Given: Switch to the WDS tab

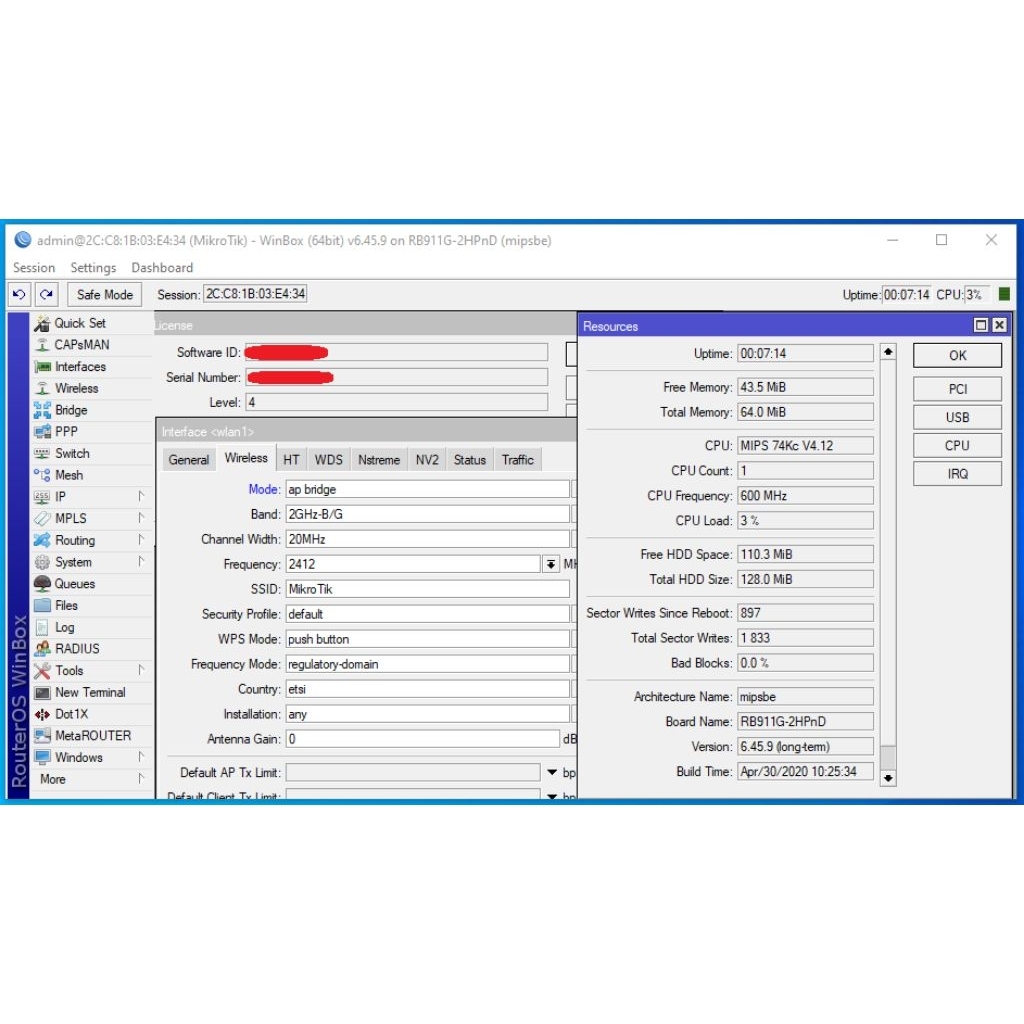Looking at the screenshot, I should coord(328,460).
